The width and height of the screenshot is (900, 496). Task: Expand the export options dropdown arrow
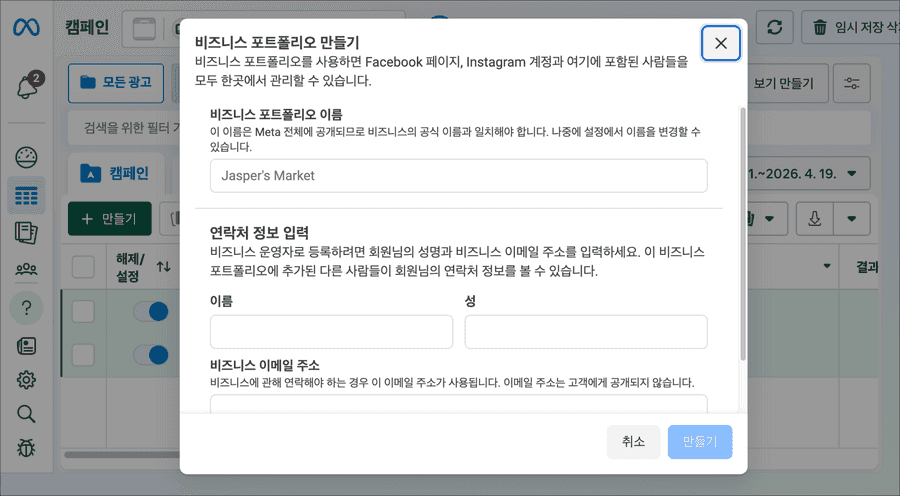coord(852,219)
